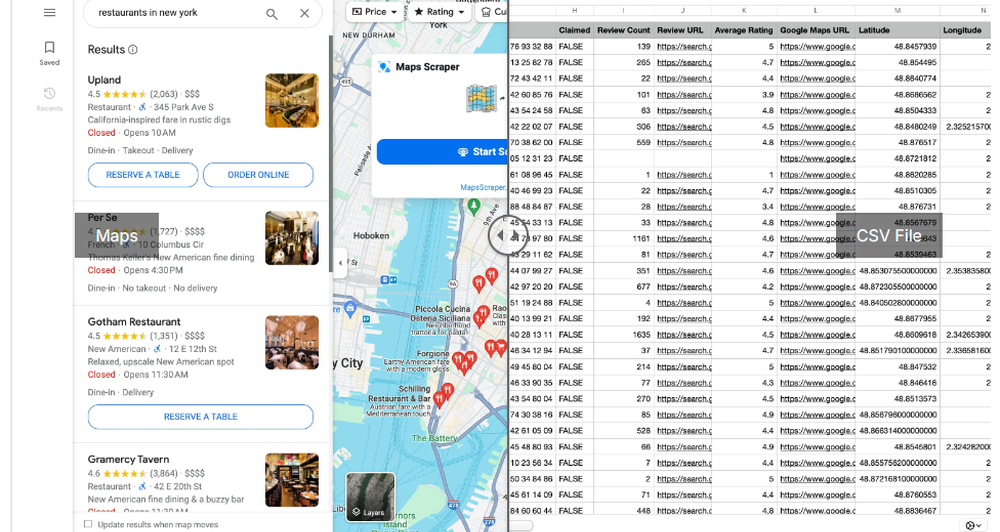Click the Maps Scraper logo icon

(384, 67)
